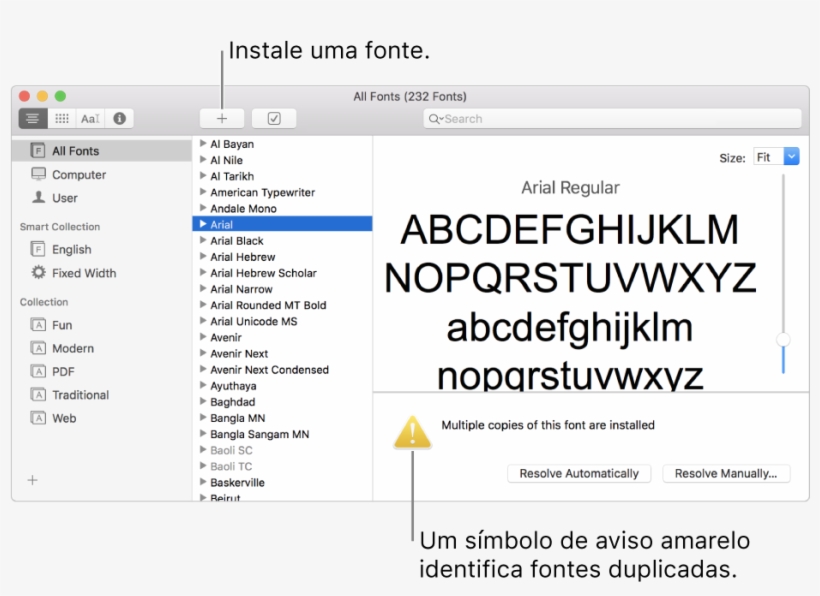The width and height of the screenshot is (820, 596).
Task: Click the font size slider knob
Action: click(783, 340)
